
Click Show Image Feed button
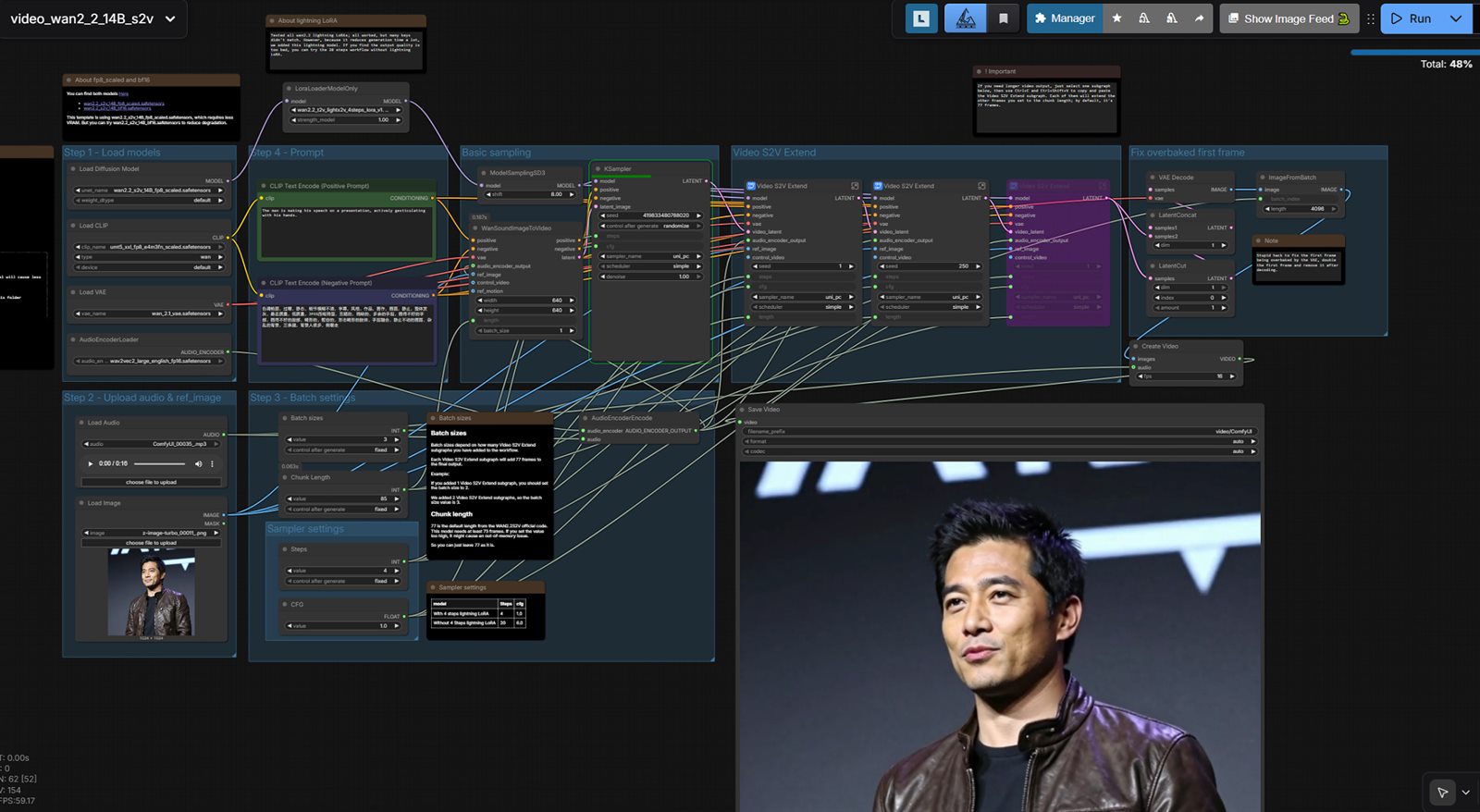(x=1288, y=18)
